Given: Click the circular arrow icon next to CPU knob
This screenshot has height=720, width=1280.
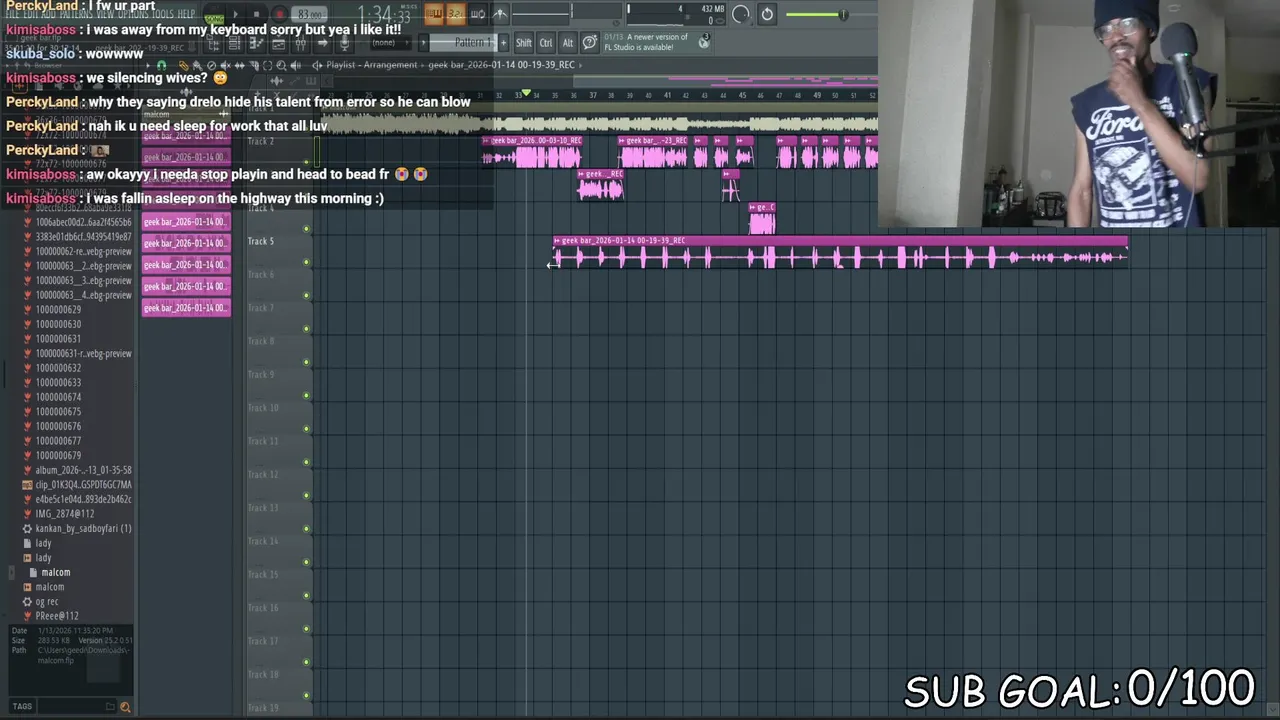Looking at the screenshot, I should (x=767, y=15).
